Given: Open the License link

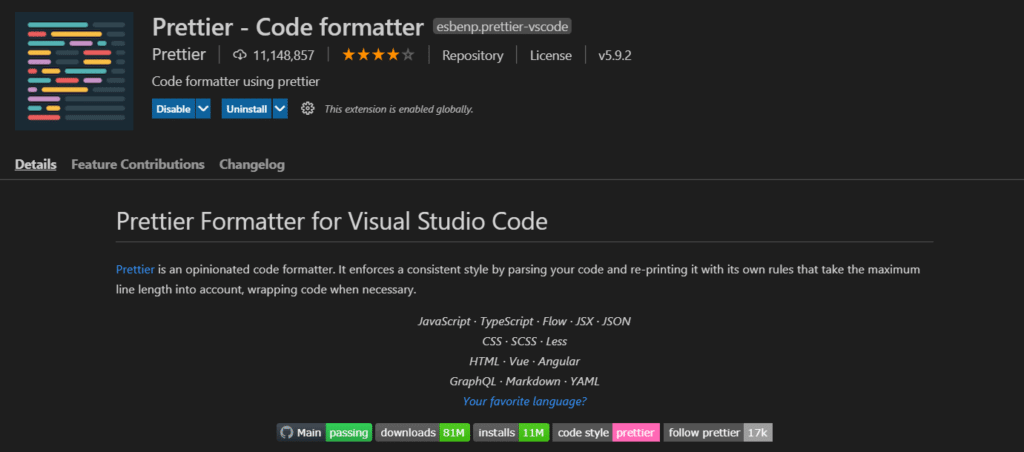Looking at the screenshot, I should pos(551,56).
